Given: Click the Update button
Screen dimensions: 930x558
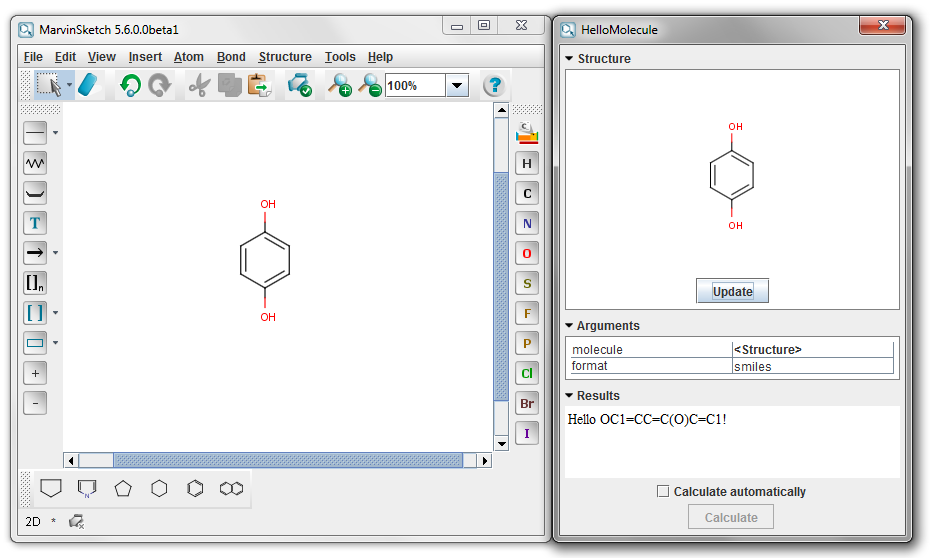Looking at the screenshot, I should 732,291.
